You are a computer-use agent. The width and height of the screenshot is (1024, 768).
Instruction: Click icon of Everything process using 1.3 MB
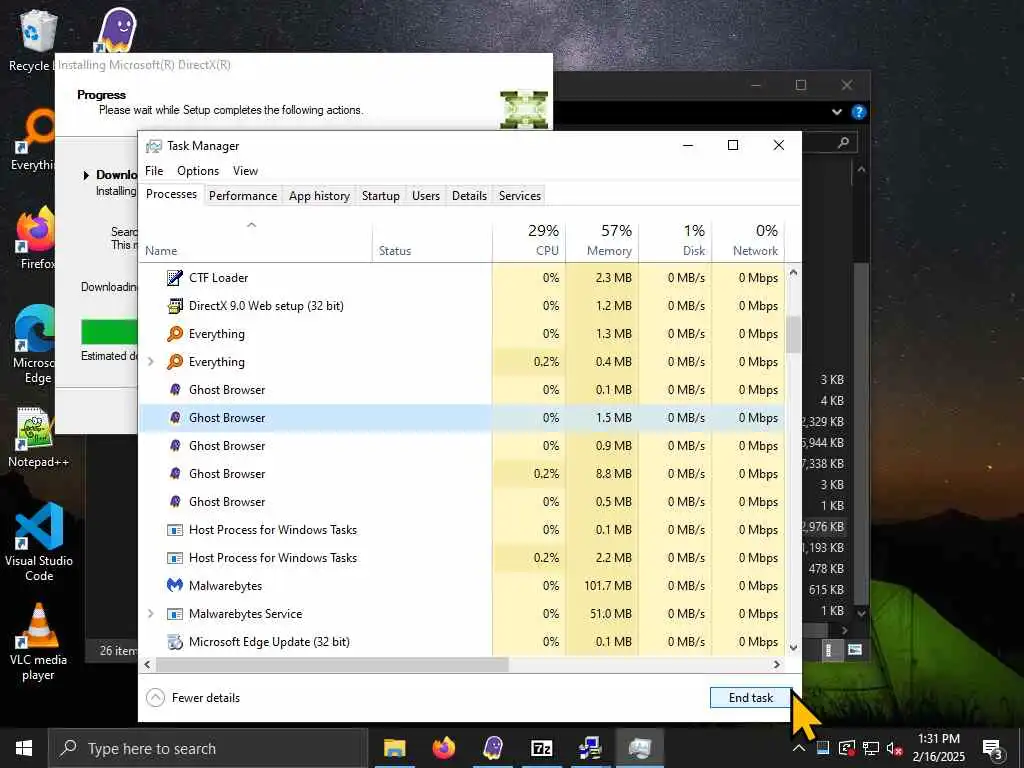(x=174, y=334)
